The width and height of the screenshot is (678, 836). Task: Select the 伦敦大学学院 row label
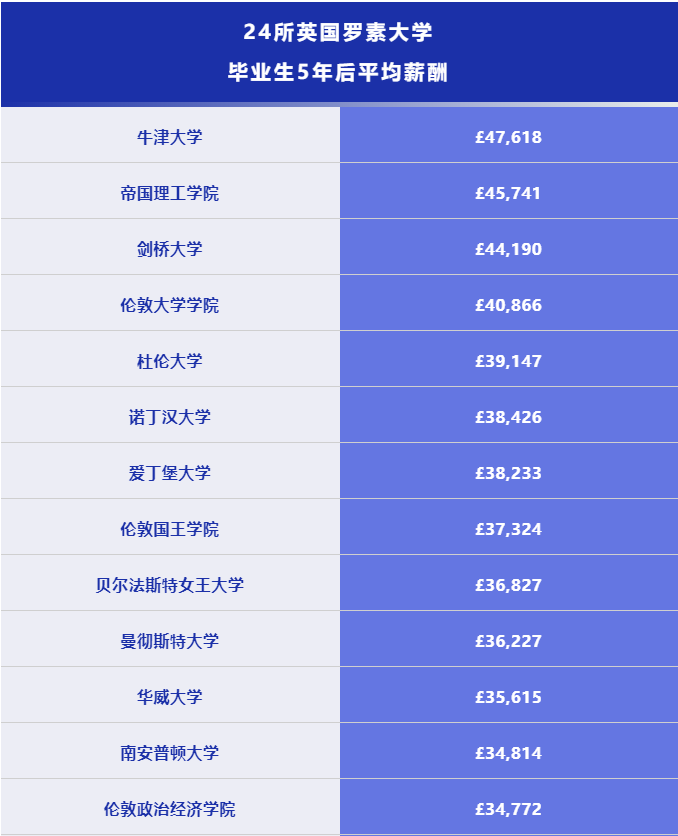pos(170,305)
